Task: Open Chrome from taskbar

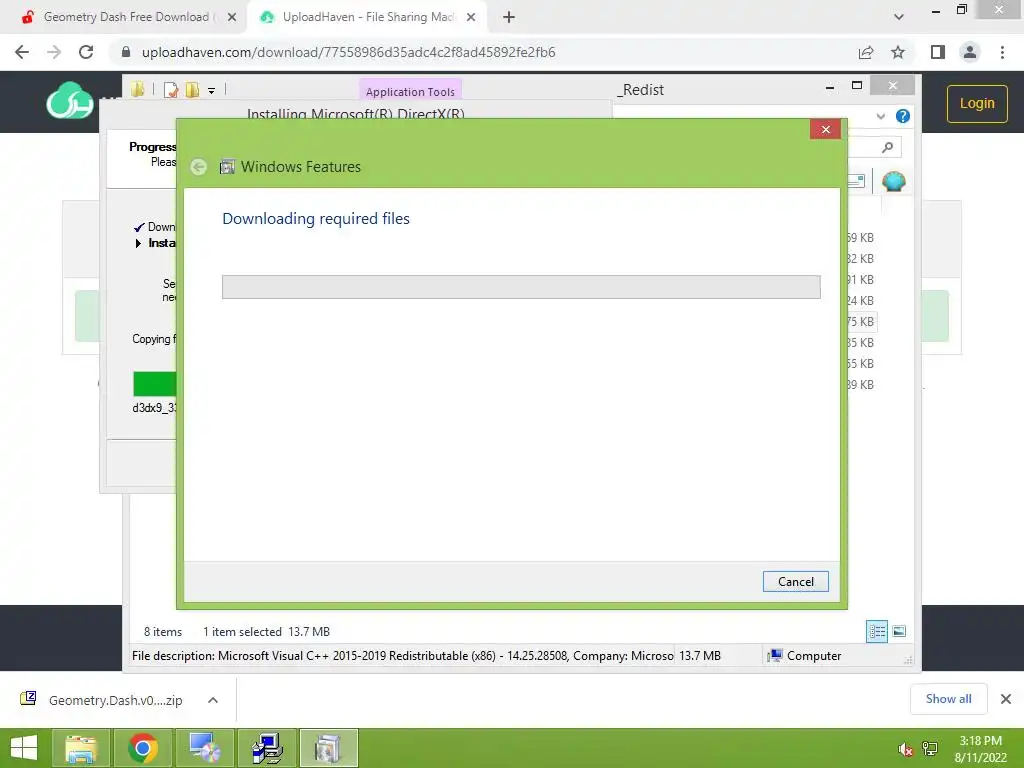Action: (x=142, y=748)
